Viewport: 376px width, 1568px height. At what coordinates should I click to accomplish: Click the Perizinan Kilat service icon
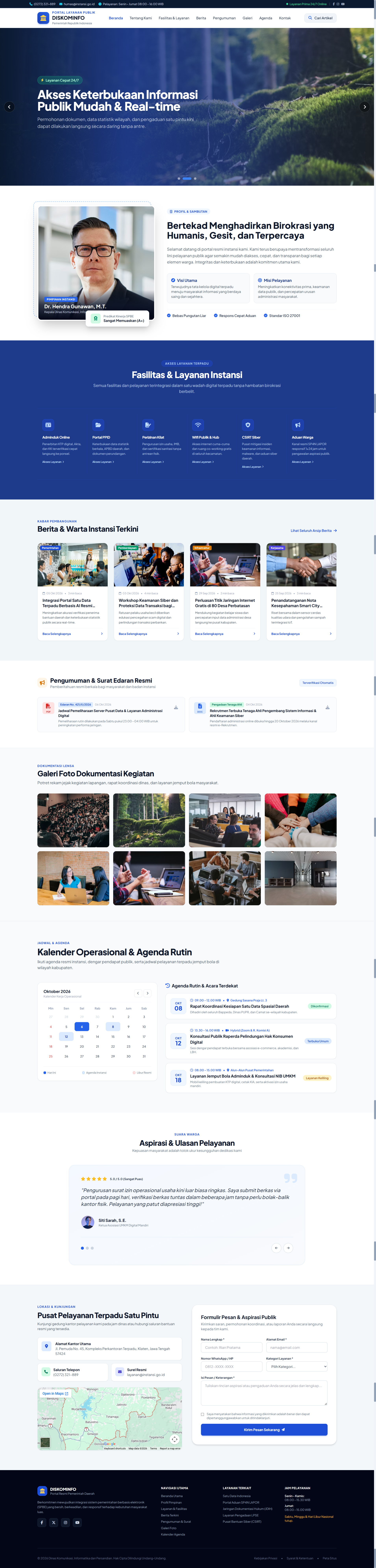(x=148, y=425)
